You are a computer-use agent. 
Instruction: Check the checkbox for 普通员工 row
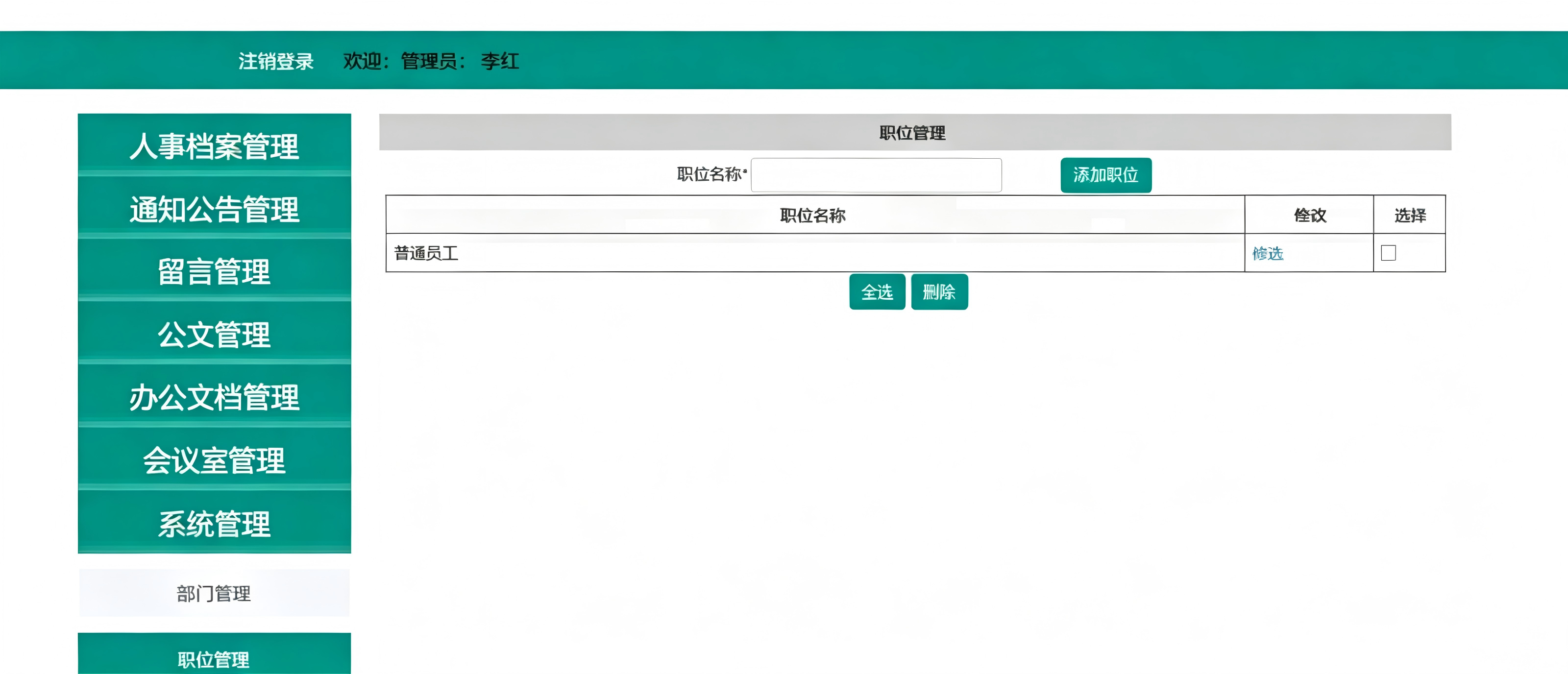[x=1389, y=253]
